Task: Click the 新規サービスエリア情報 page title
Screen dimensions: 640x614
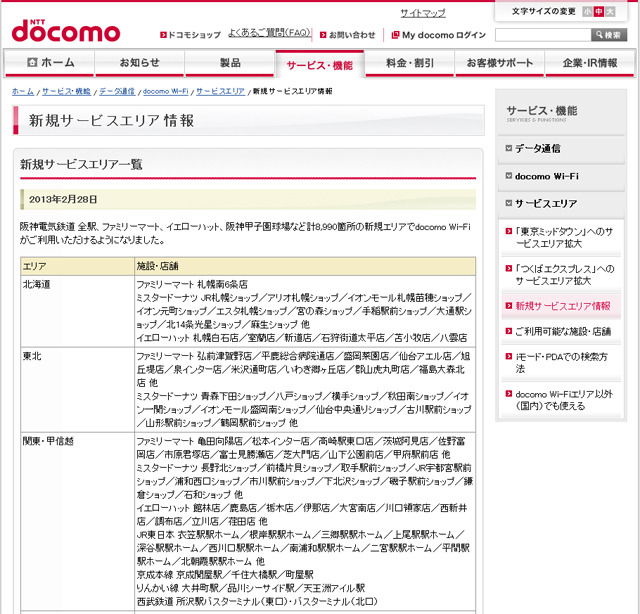Action: [111, 121]
